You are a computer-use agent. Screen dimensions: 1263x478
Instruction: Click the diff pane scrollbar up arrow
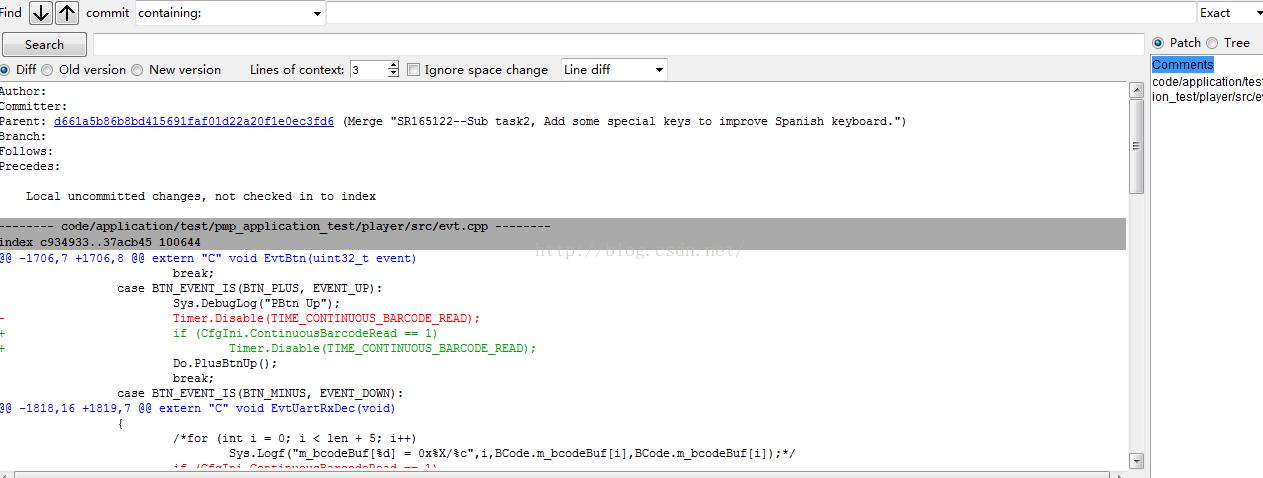[x=1136, y=90]
